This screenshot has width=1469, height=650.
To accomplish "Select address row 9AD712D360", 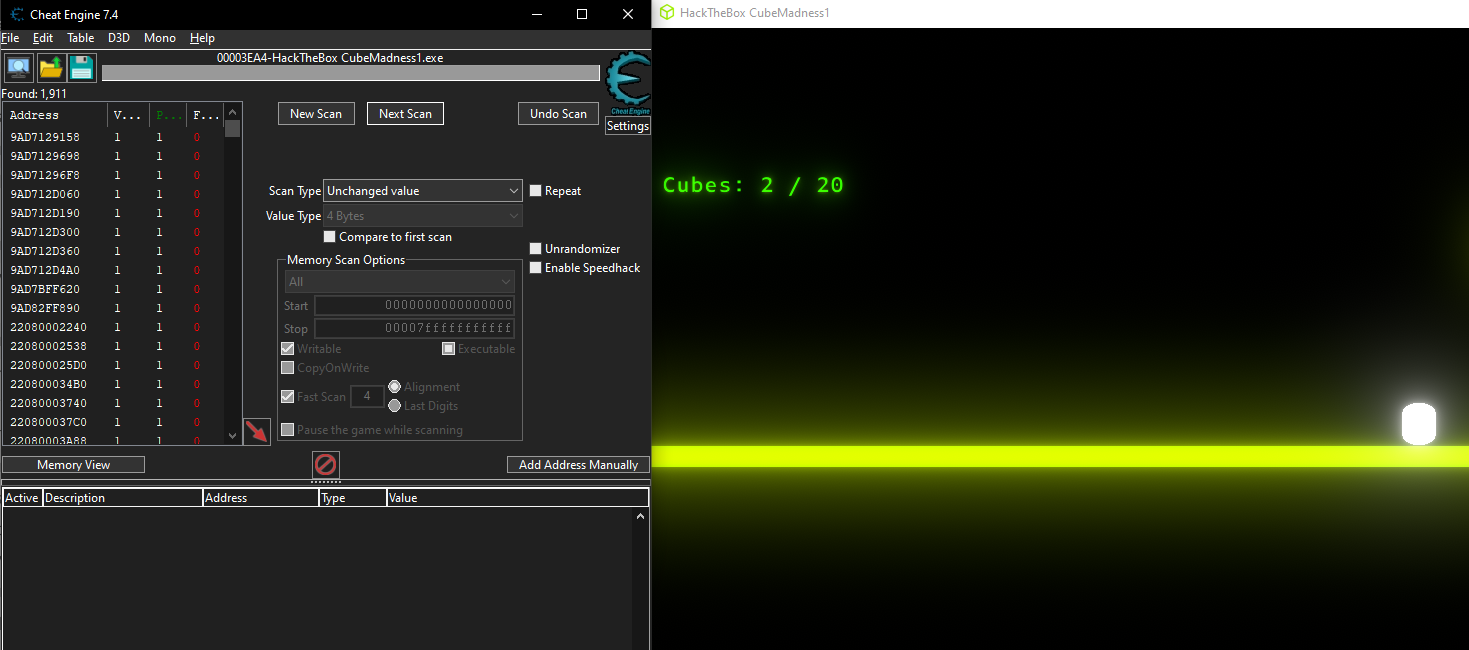I will click(114, 251).
